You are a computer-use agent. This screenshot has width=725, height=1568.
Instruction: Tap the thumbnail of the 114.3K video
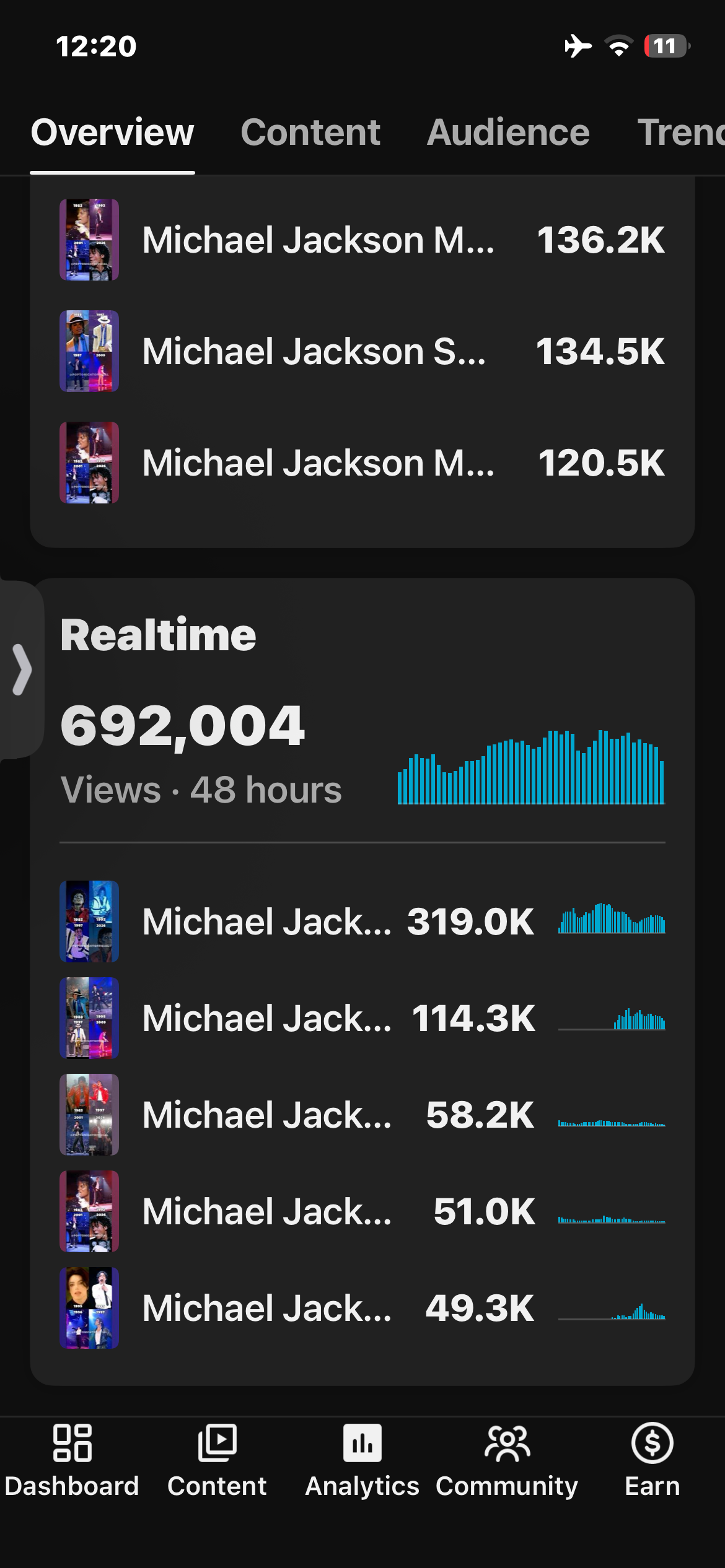click(89, 1018)
